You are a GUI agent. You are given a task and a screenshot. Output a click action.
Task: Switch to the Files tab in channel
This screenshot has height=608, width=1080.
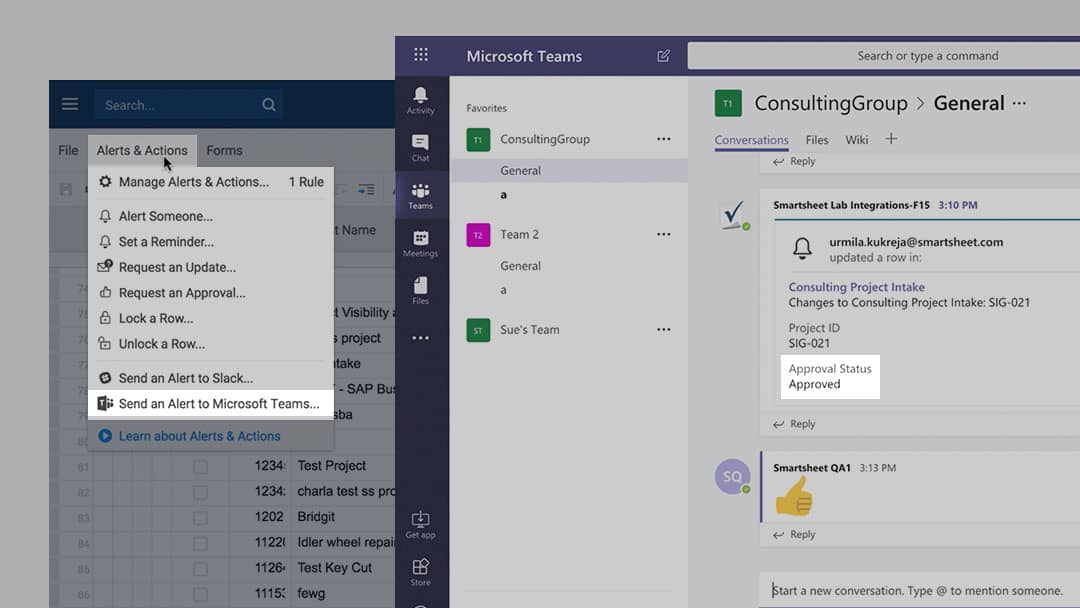tap(817, 140)
